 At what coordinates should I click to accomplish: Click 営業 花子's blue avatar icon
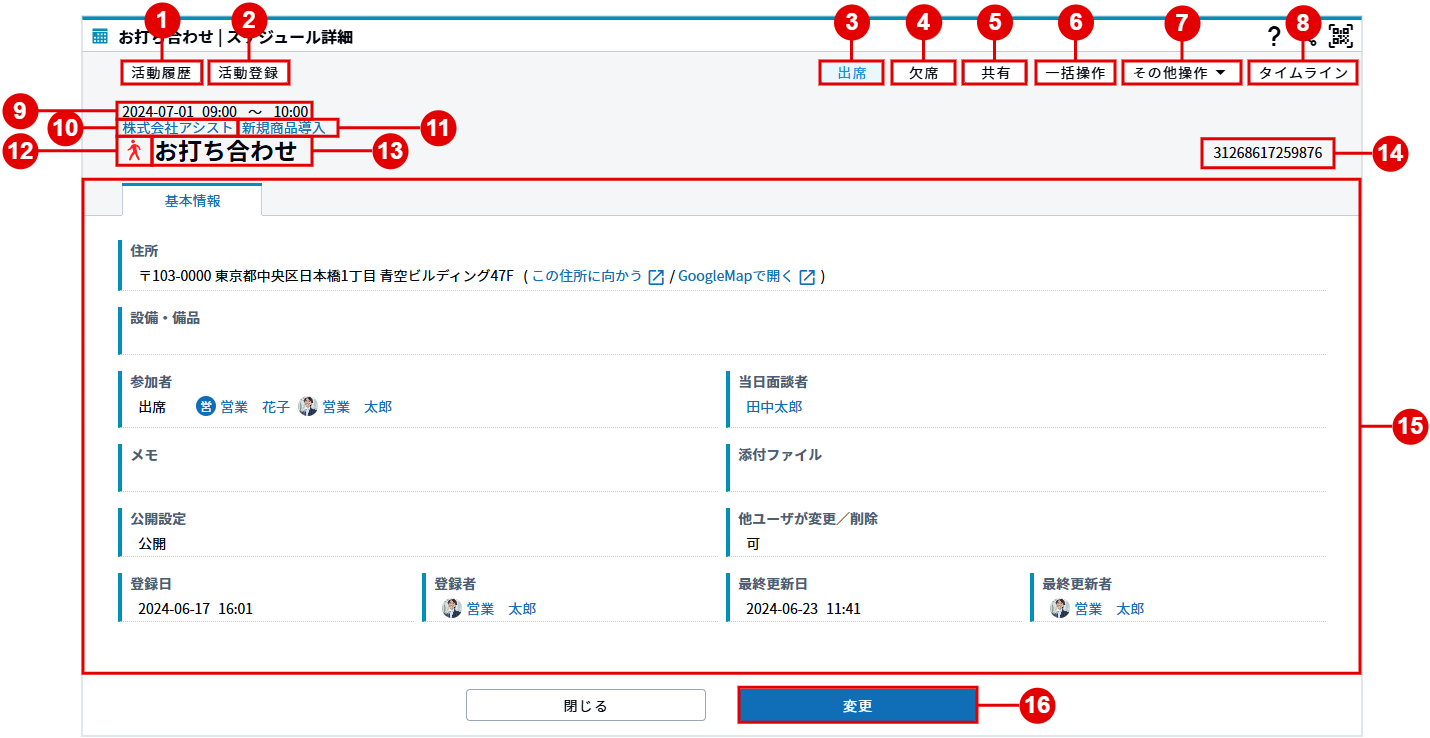(206, 406)
